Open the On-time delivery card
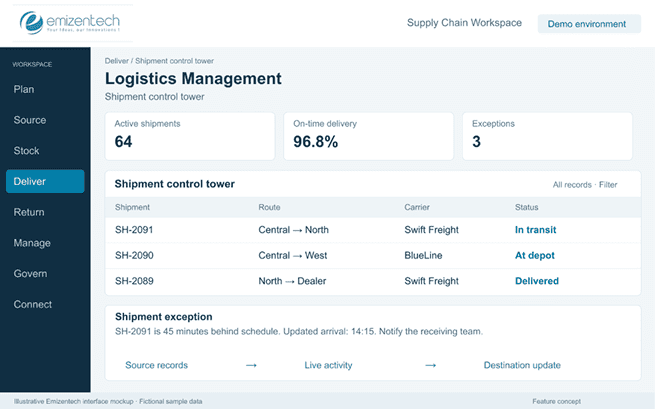Screen dimensions: 655x409 (x=368, y=136)
